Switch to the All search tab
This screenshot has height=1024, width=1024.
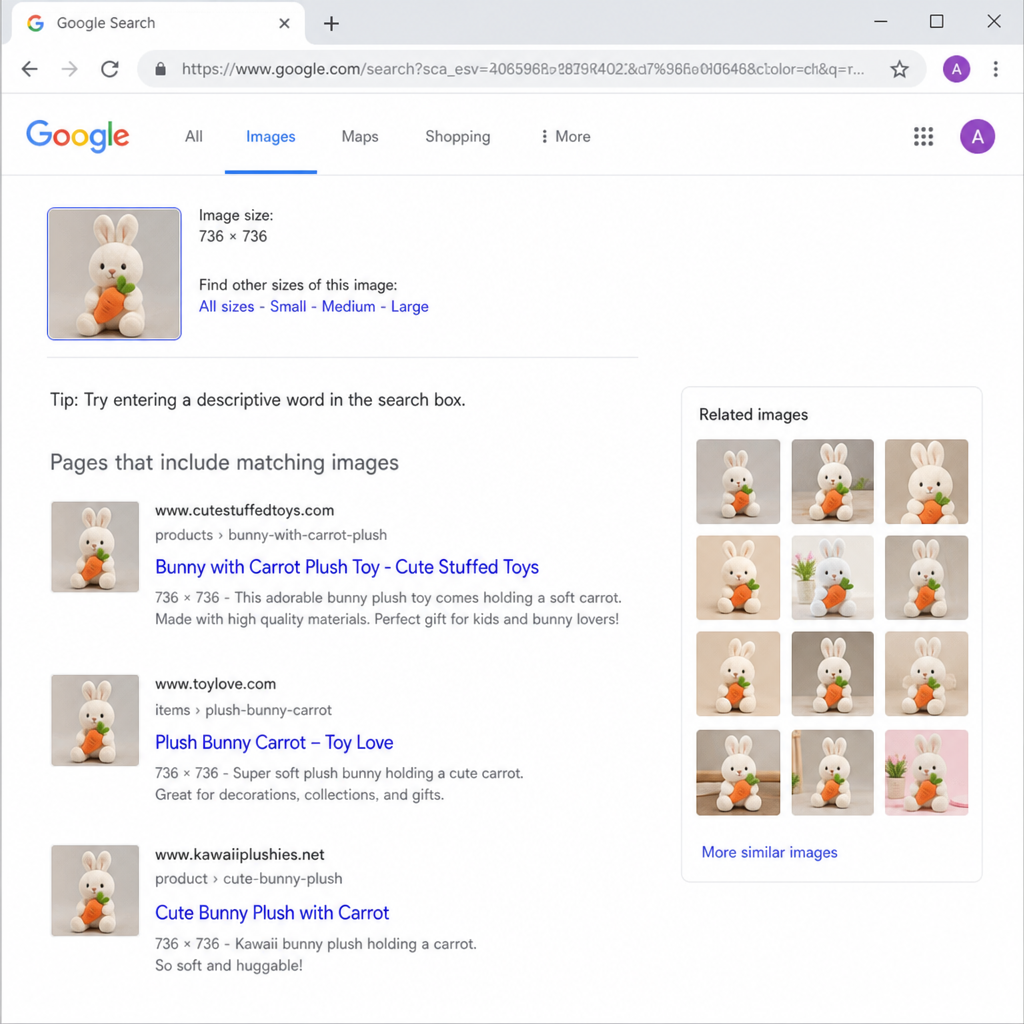tap(193, 136)
